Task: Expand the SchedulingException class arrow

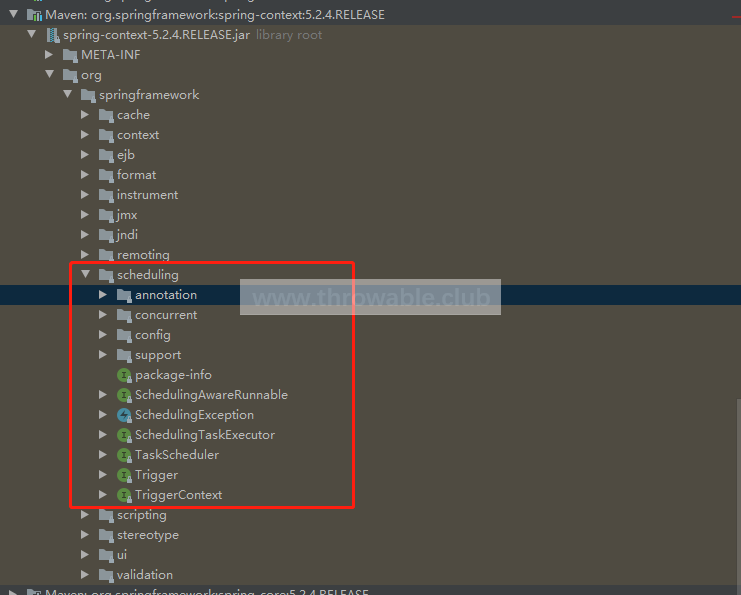Action: pyautogui.click(x=103, y=415)
